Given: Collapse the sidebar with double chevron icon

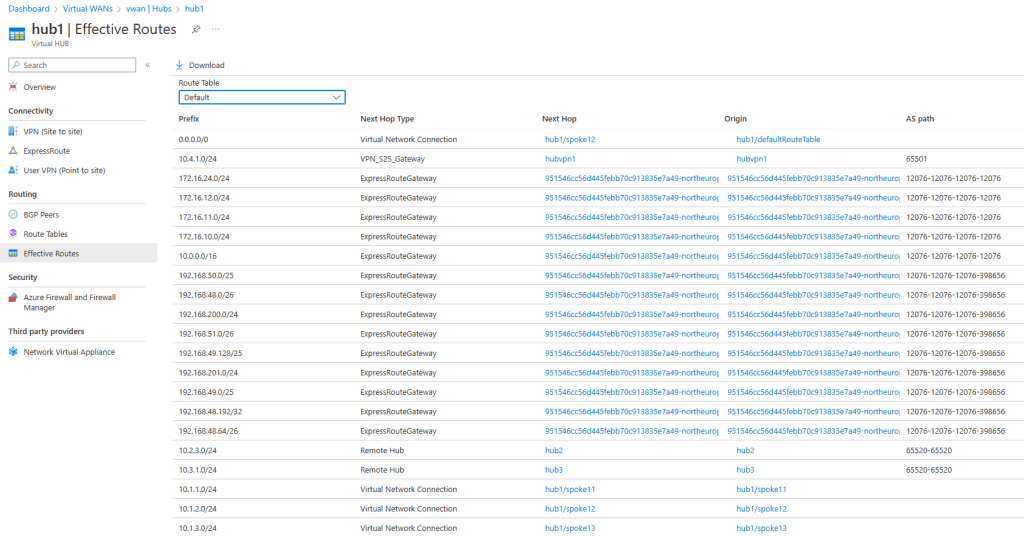Looking at the screenshot, I should point(147,65).
